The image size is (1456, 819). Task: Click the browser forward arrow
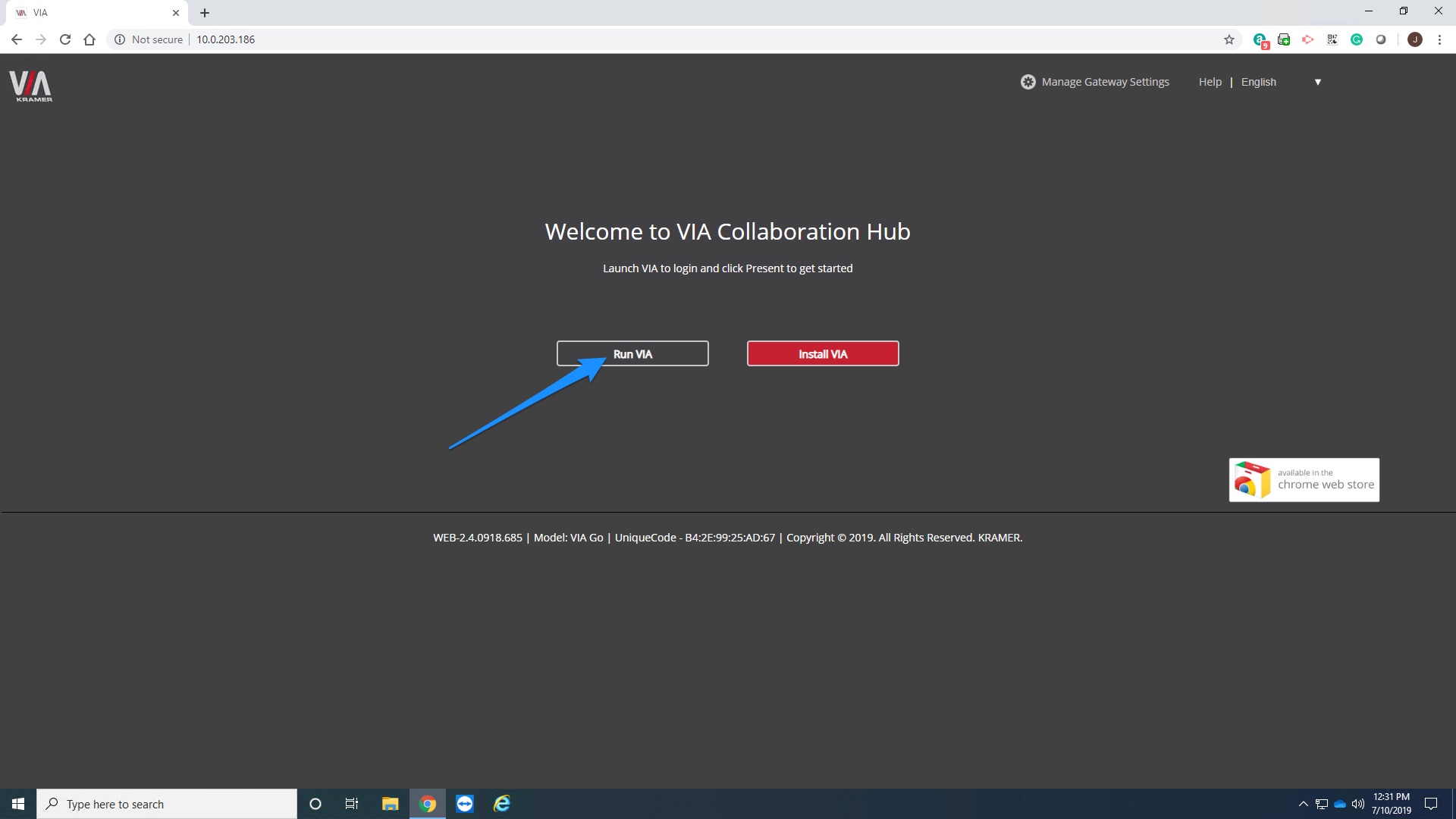[41, 39]
